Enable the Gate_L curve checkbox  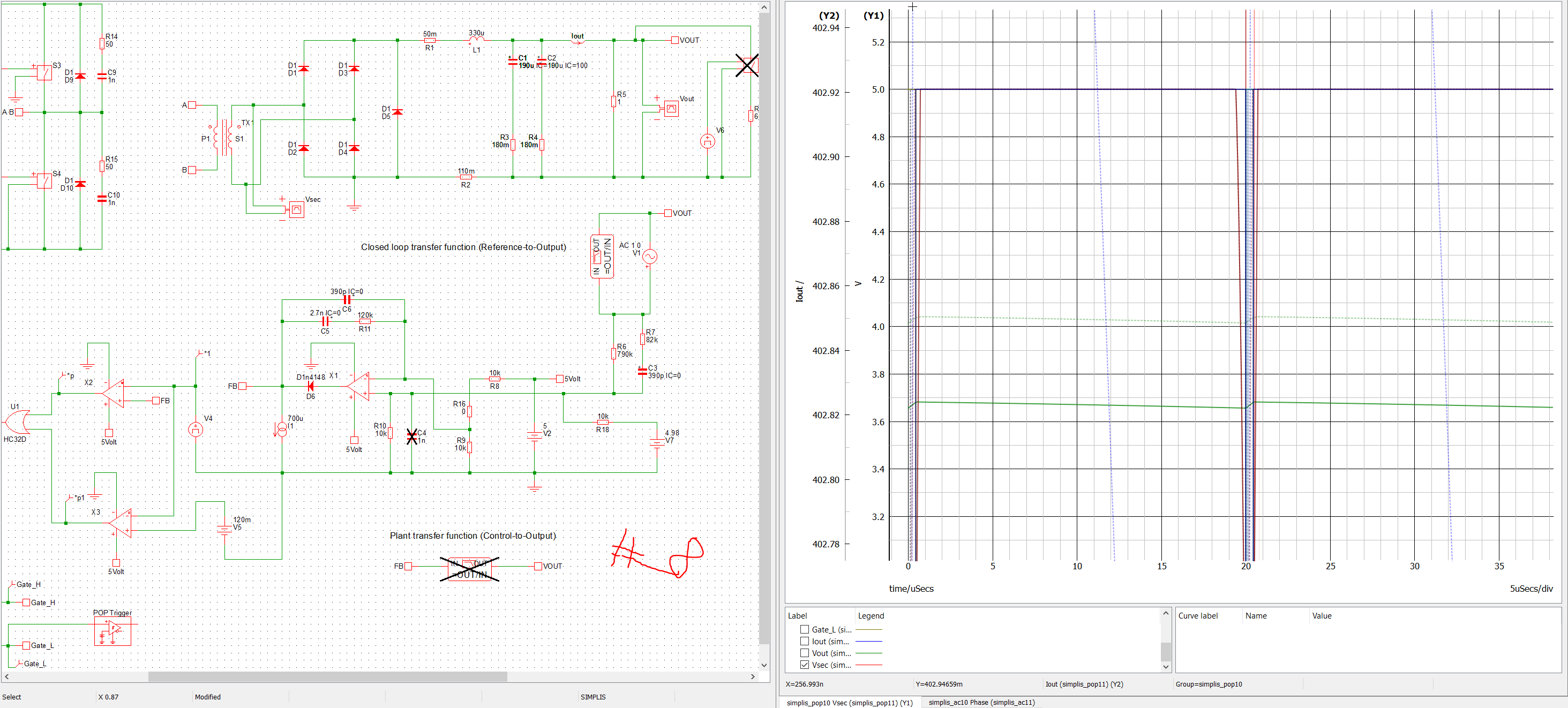(804, 629)
